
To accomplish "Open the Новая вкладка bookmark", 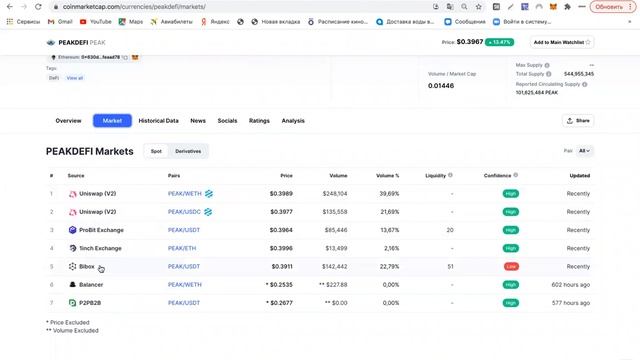I will (275, 22).
